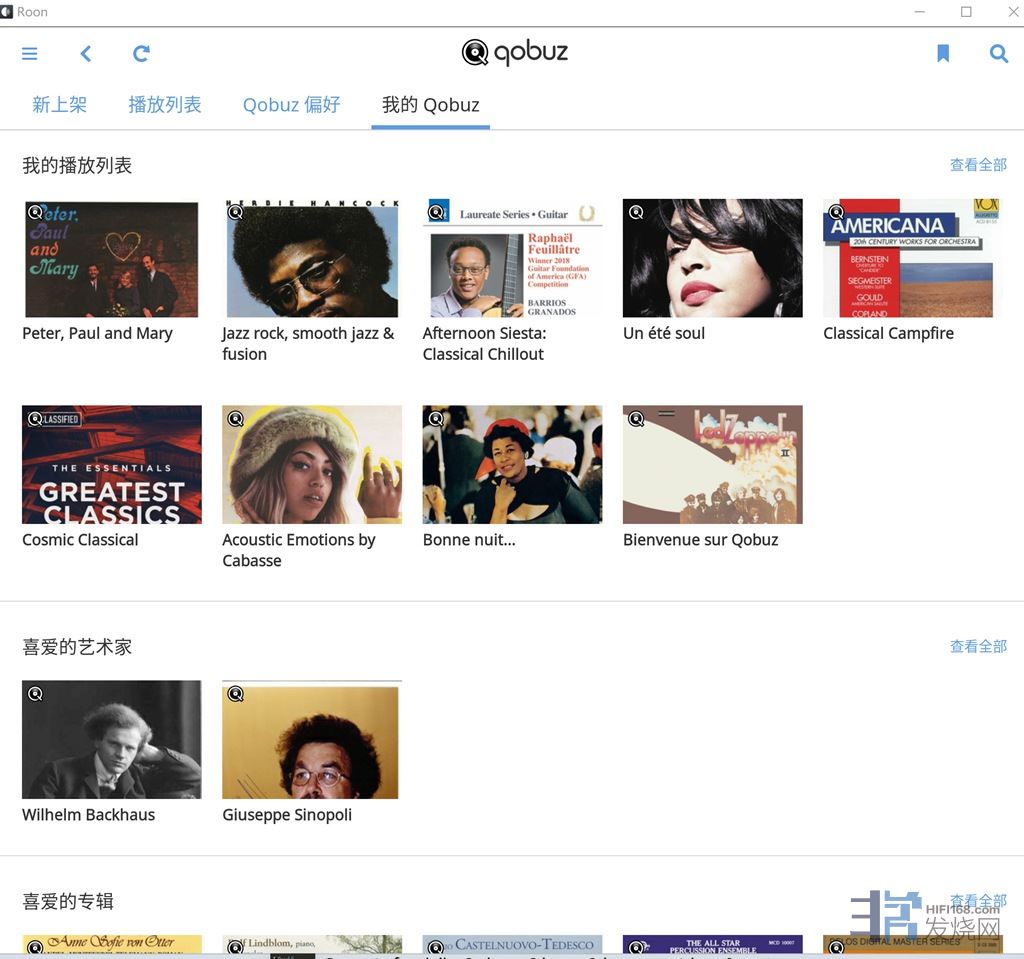Click the Un été soul playlist title
This screenshot has height=959, width=1024.
pyautogui.click(x=664, y=334)
